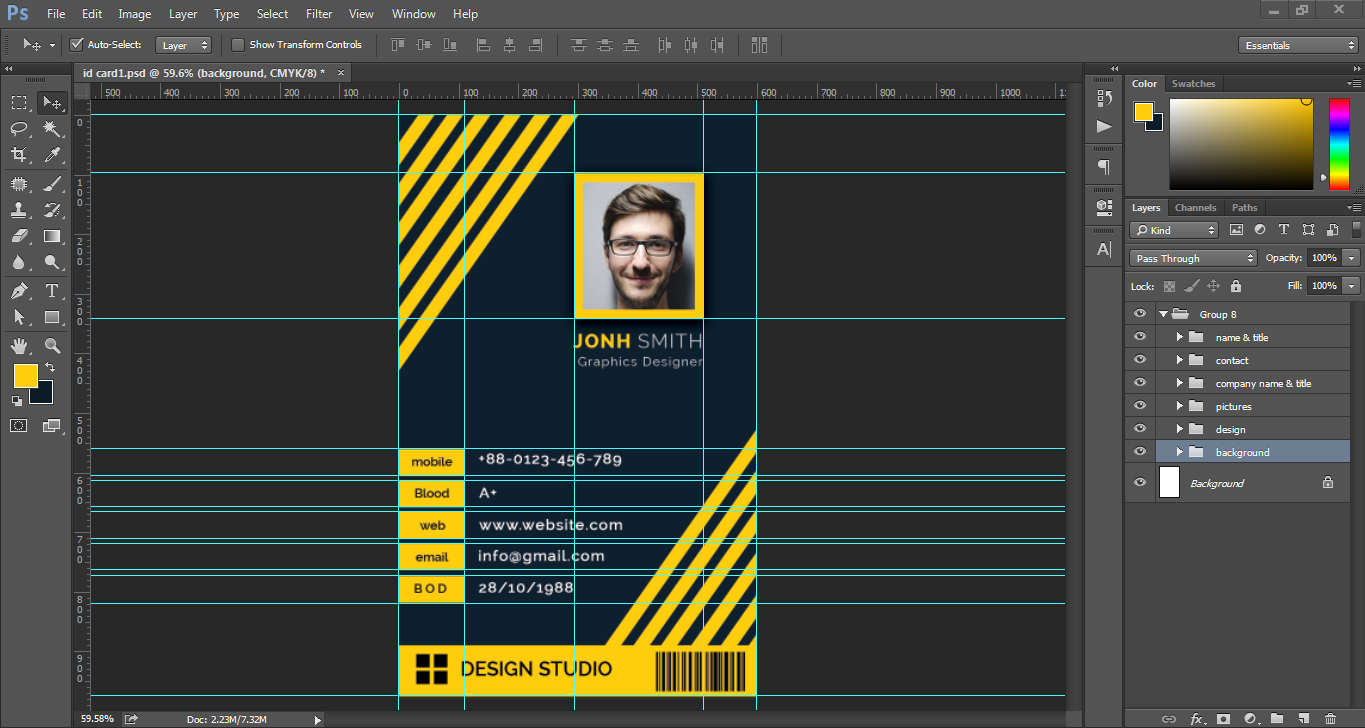The width and height of the screenshot is (1365, 728).
Task: Hide the pictures group layer
Action: point(1139,406)
